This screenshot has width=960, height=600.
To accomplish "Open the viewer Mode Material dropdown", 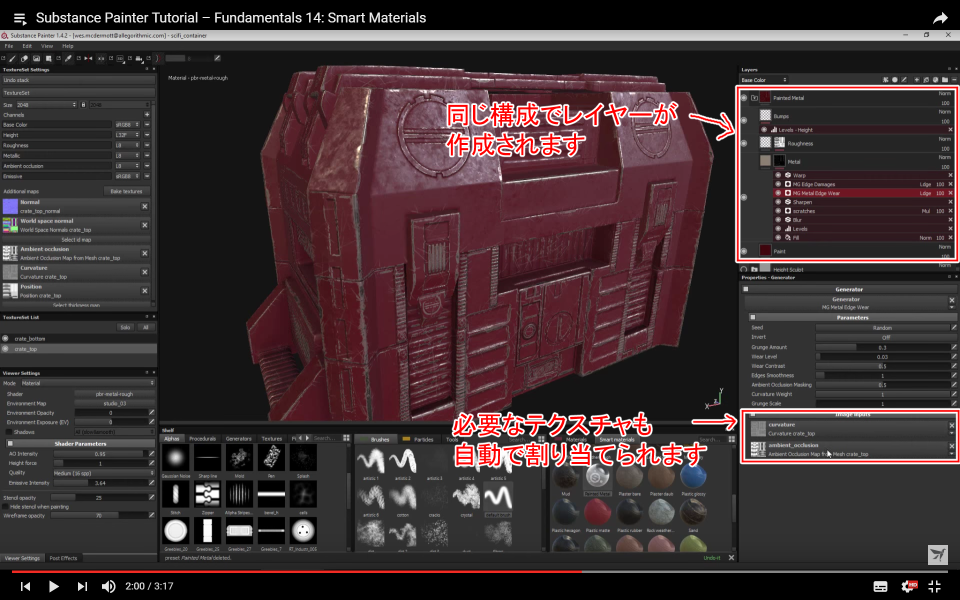I will [87, 383].
